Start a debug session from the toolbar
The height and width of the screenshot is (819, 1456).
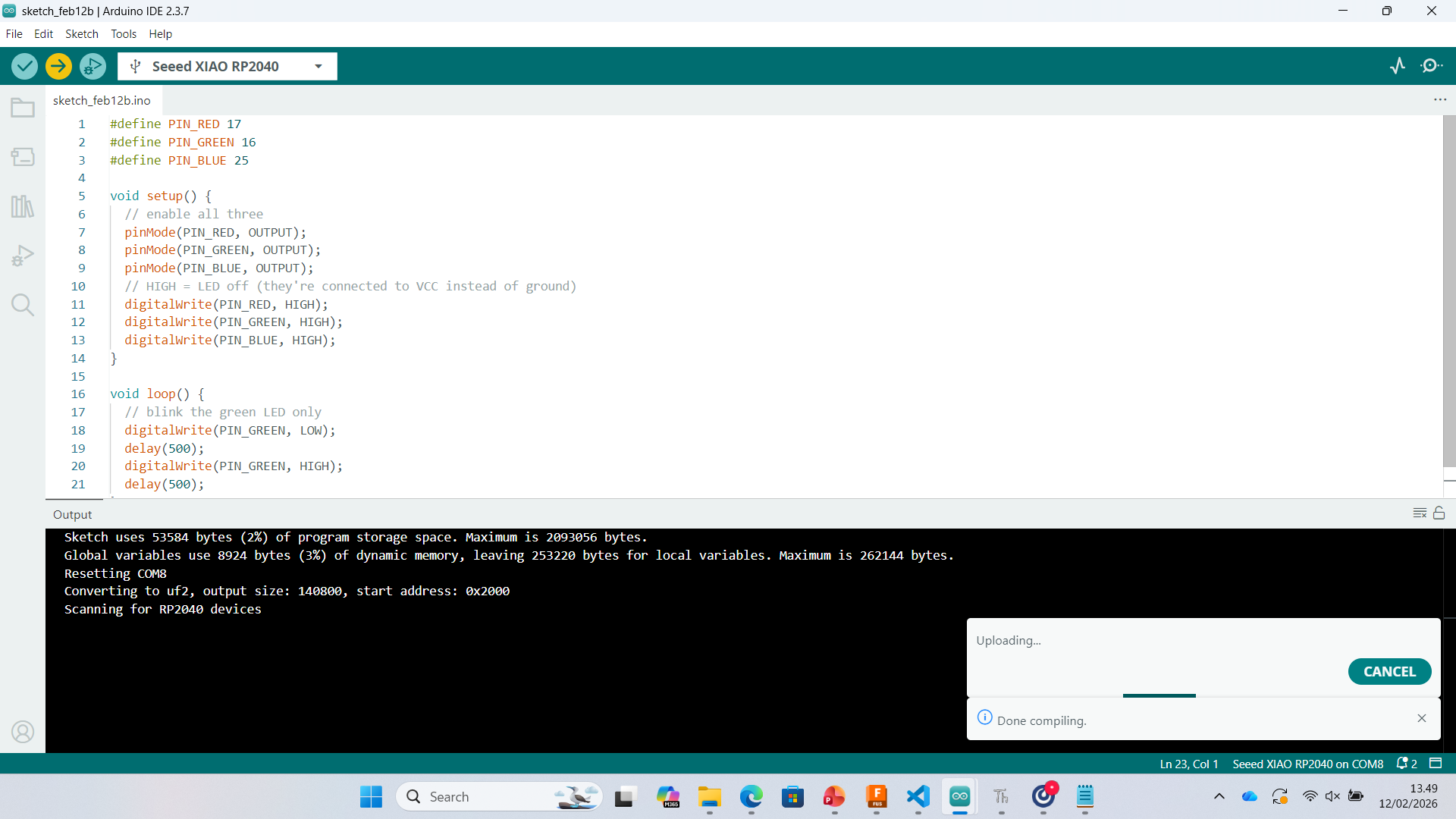(91, 66)
